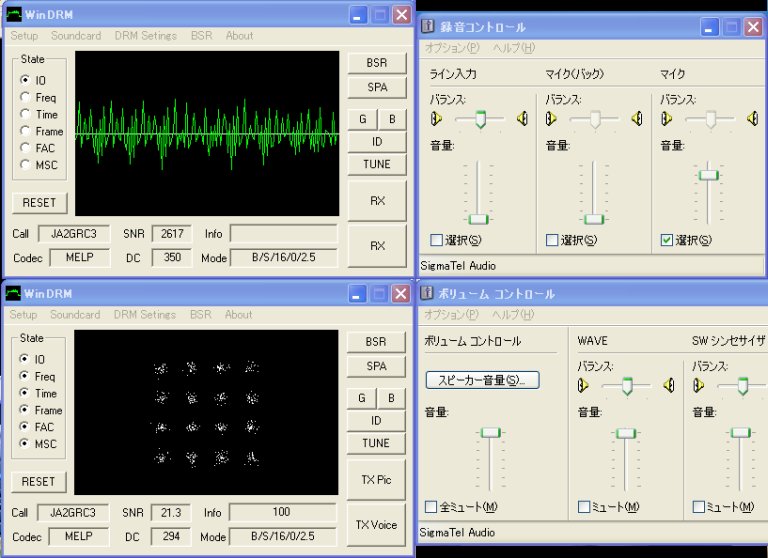The image size is (768, 558).
Task: Open DRM Setings menu in upper WinDRM
Action: pyautogui.click(x=145, y=36)
